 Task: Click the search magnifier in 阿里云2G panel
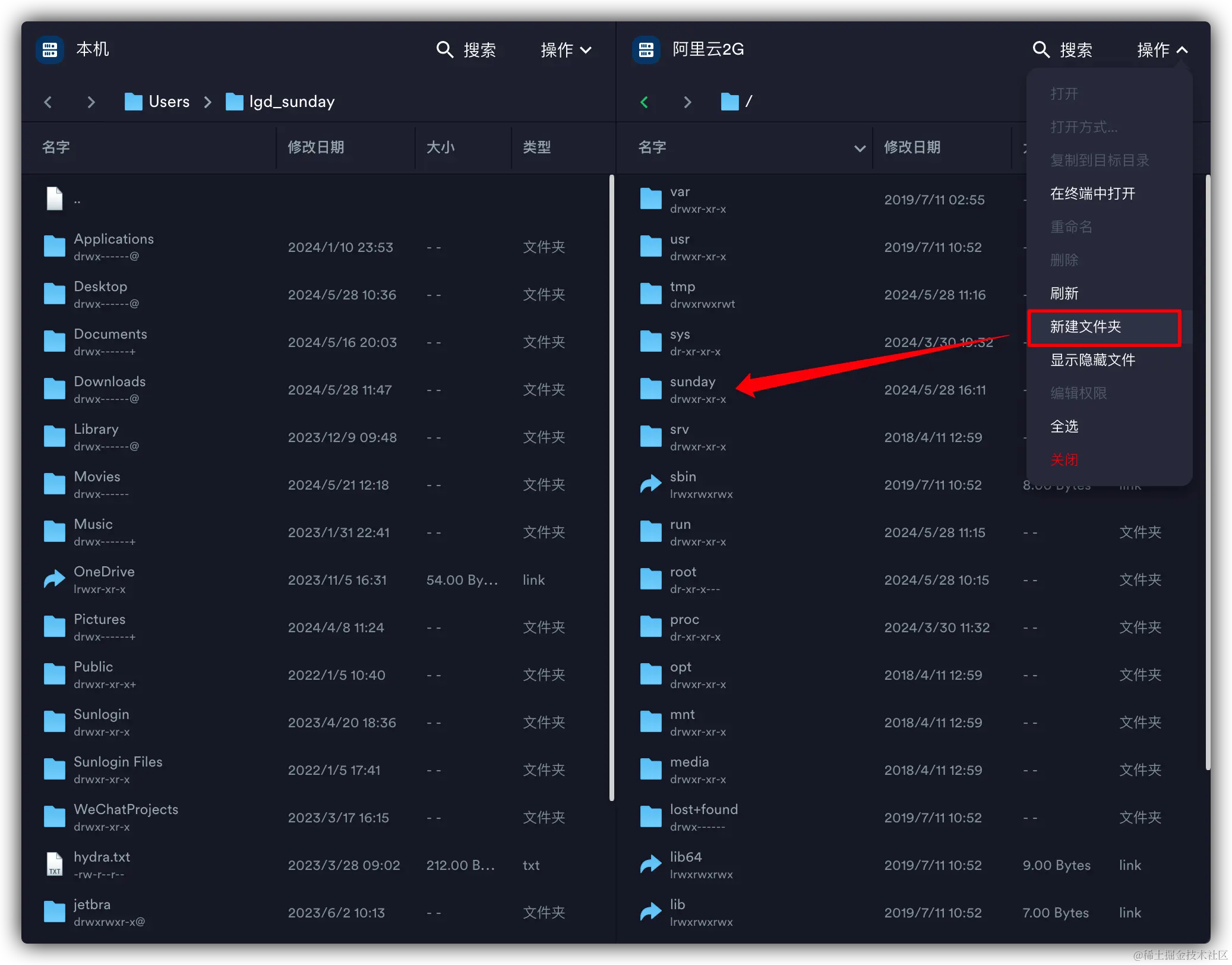(x=1041, y=50)
